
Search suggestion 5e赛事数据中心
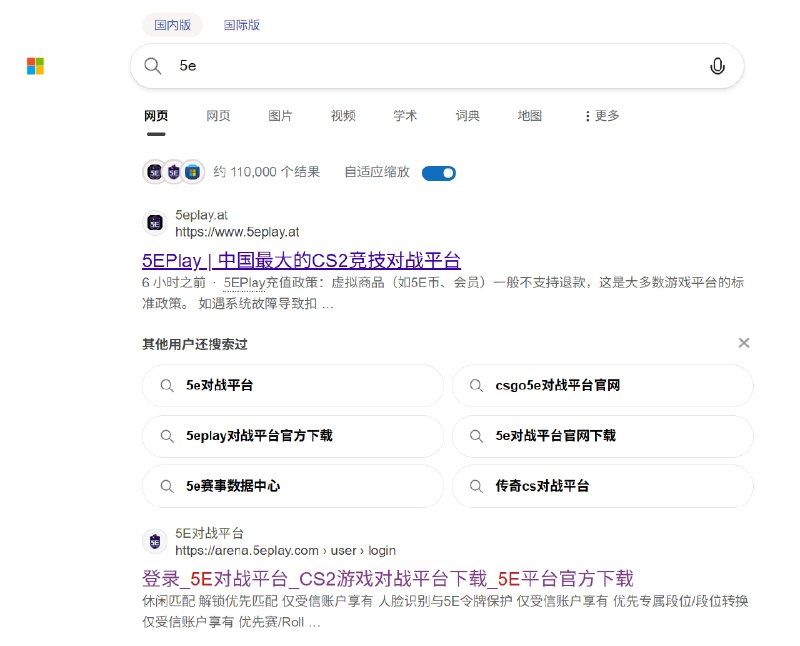coord(293,486)
